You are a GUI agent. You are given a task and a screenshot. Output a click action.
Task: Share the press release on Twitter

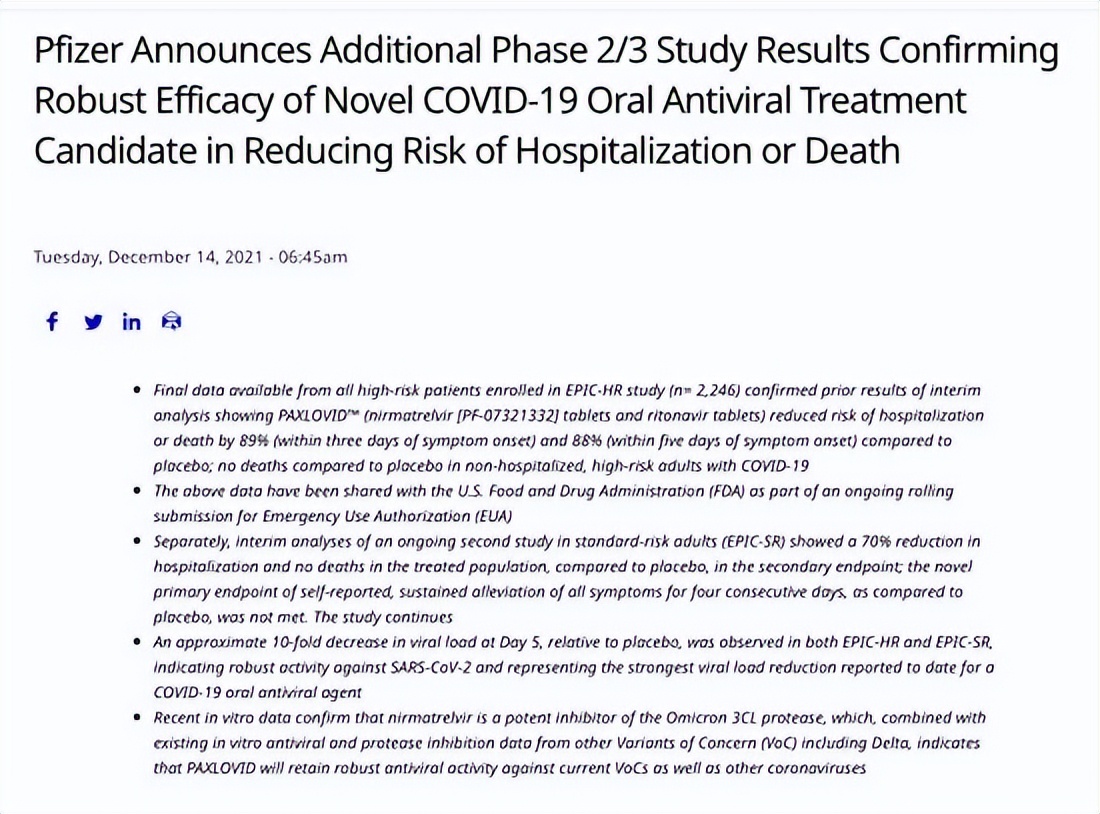tap(92, 322)
